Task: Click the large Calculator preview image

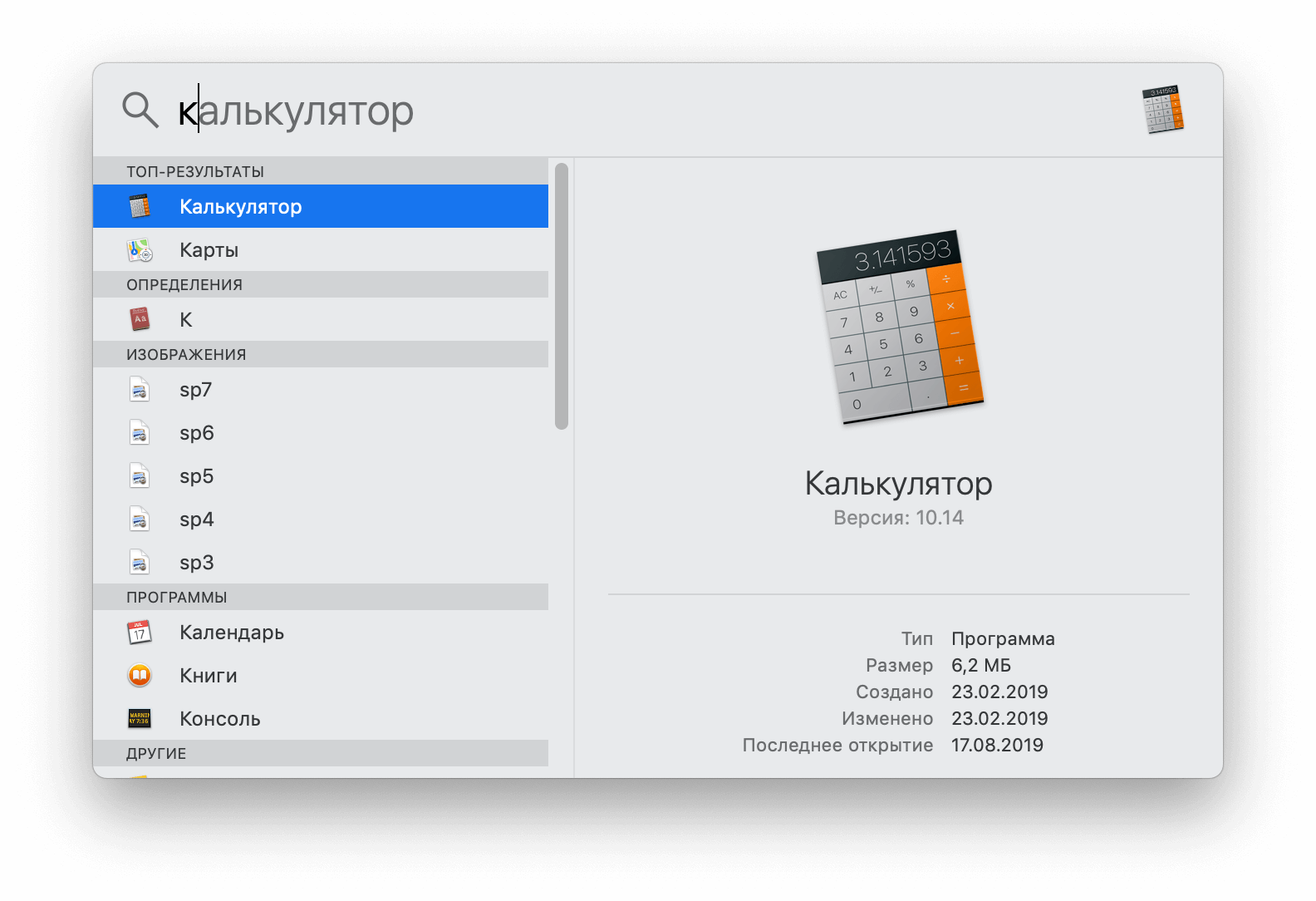Action: coord(900,327)
